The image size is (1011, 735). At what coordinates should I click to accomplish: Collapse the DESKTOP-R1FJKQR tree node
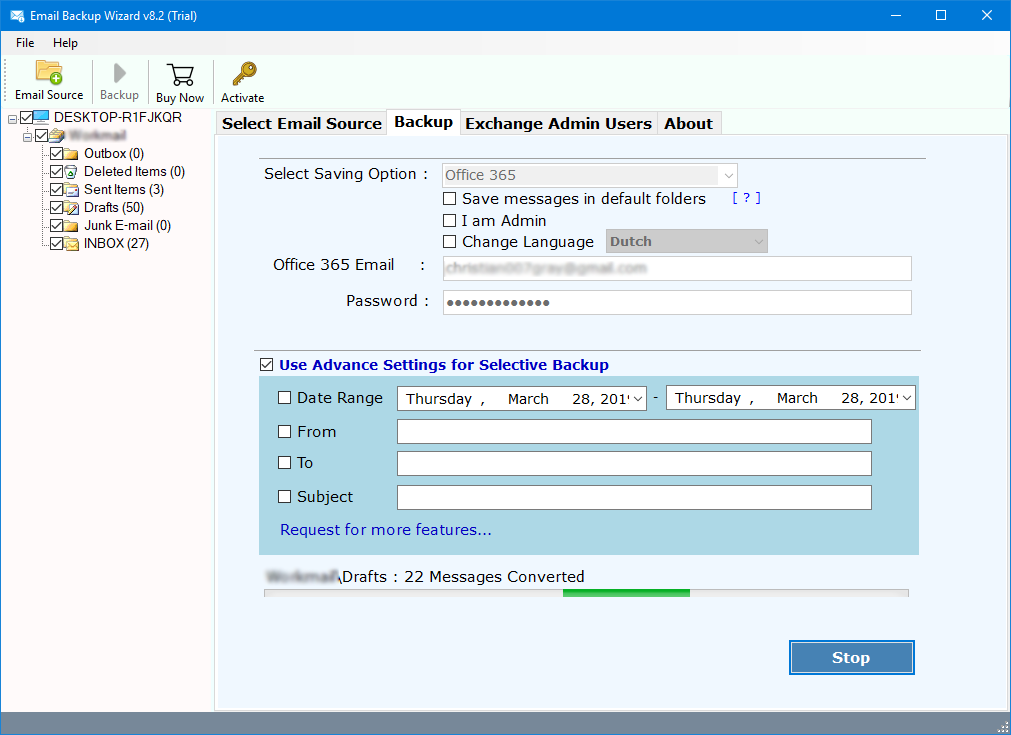click(x=12, y=118)
